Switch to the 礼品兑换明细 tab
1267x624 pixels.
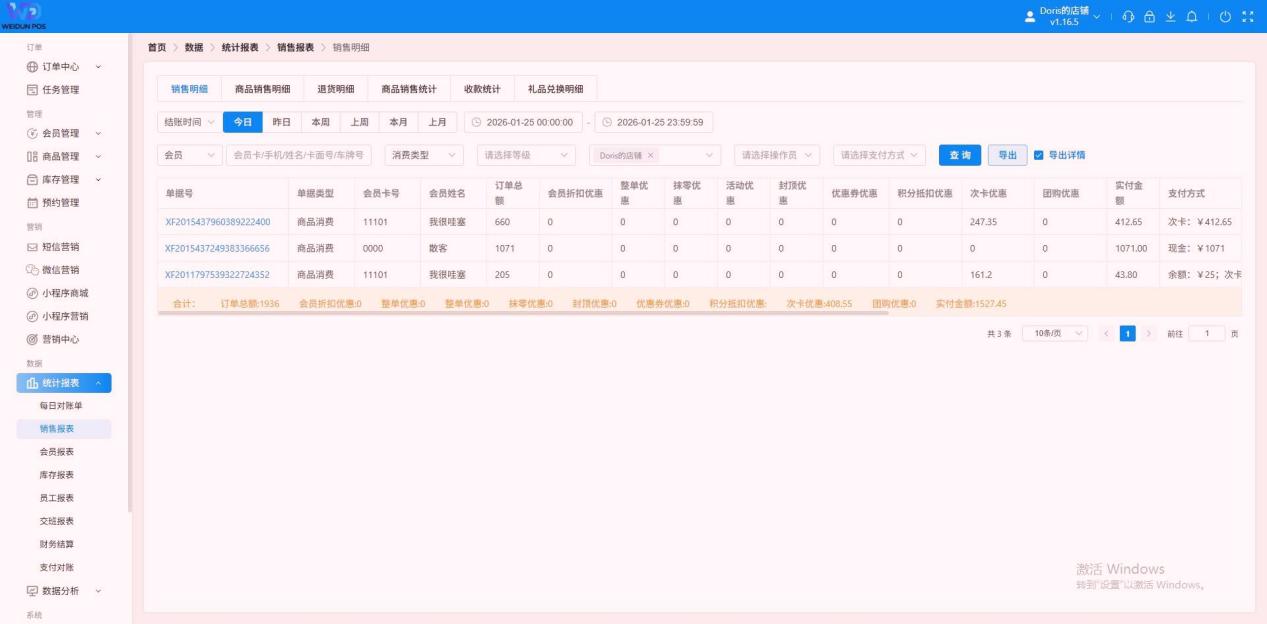(x=555, y=89)
